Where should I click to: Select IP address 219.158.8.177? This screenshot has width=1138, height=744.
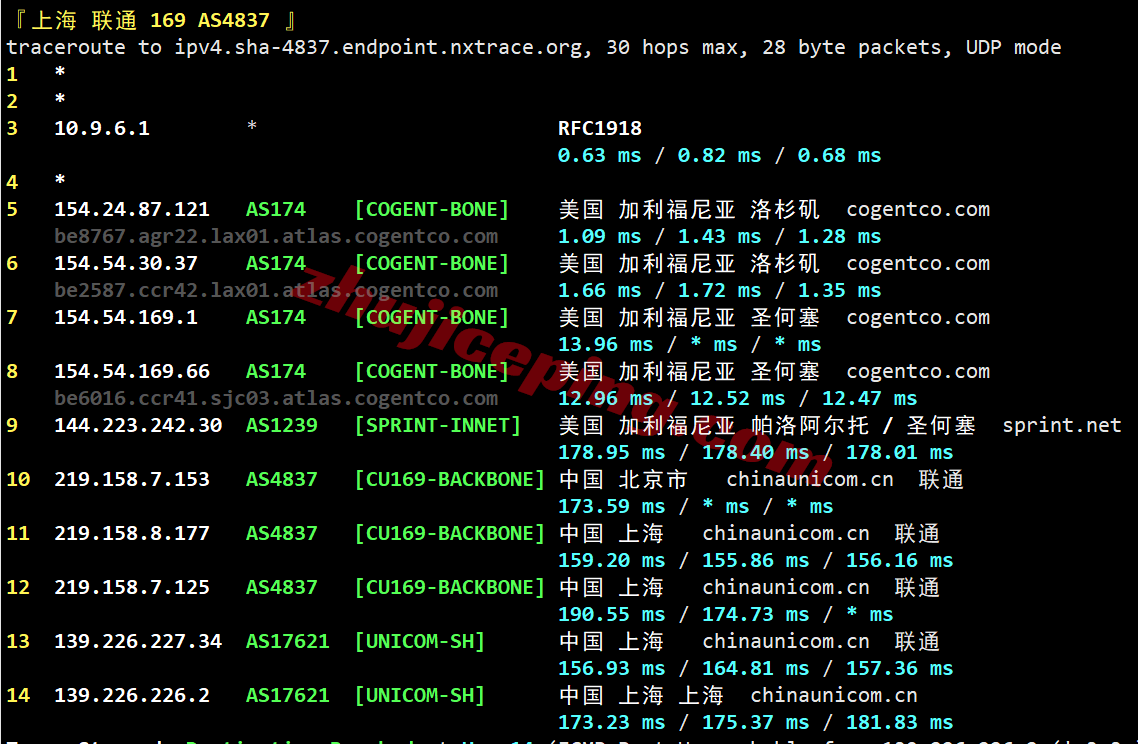click(132, 534)
